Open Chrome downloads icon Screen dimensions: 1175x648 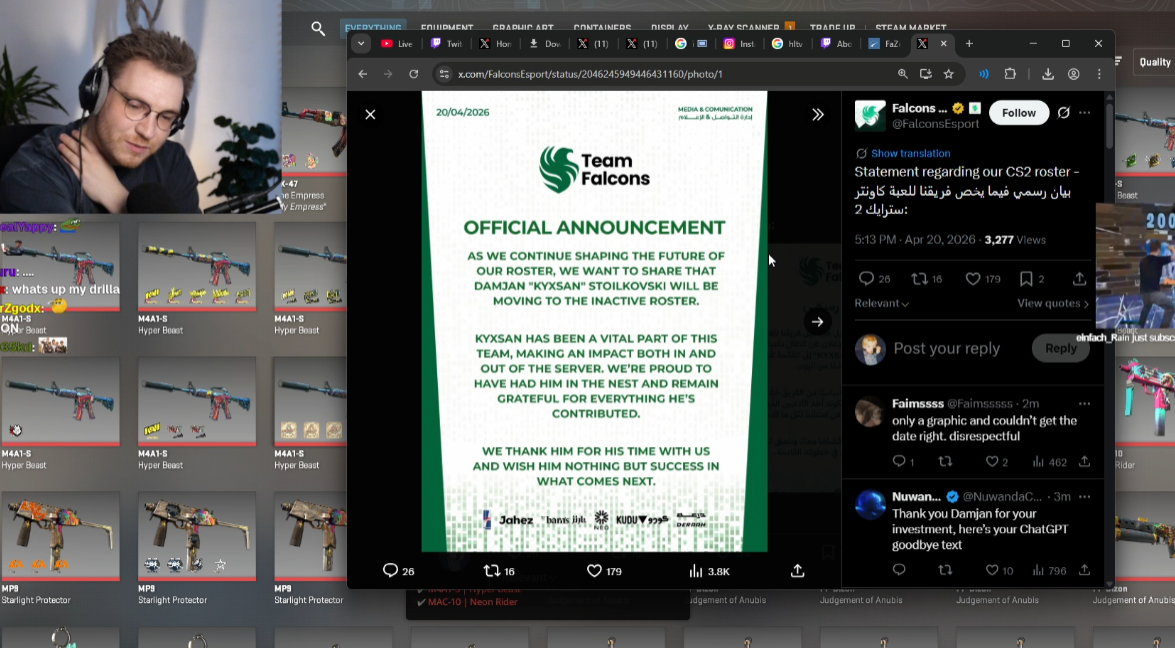coord(1048,74)
